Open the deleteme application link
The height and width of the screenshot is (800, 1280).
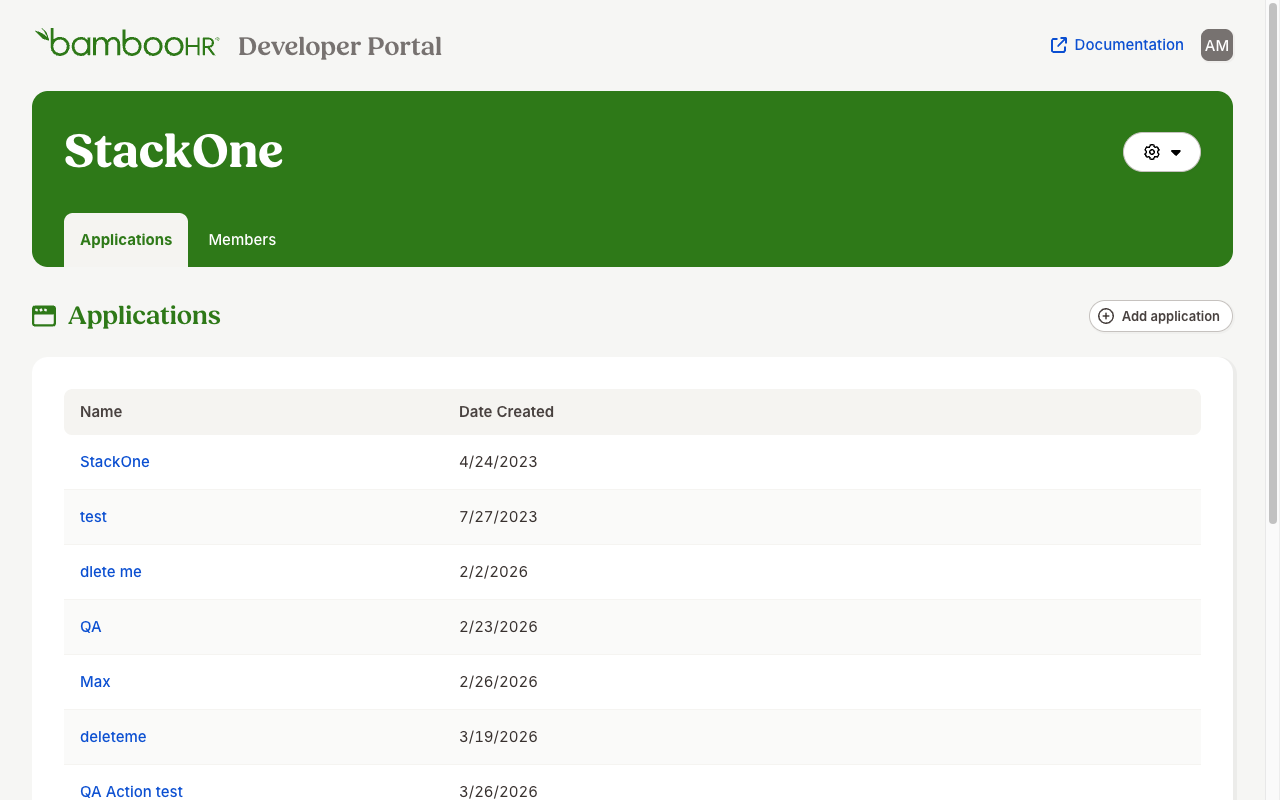pos(113,737)
